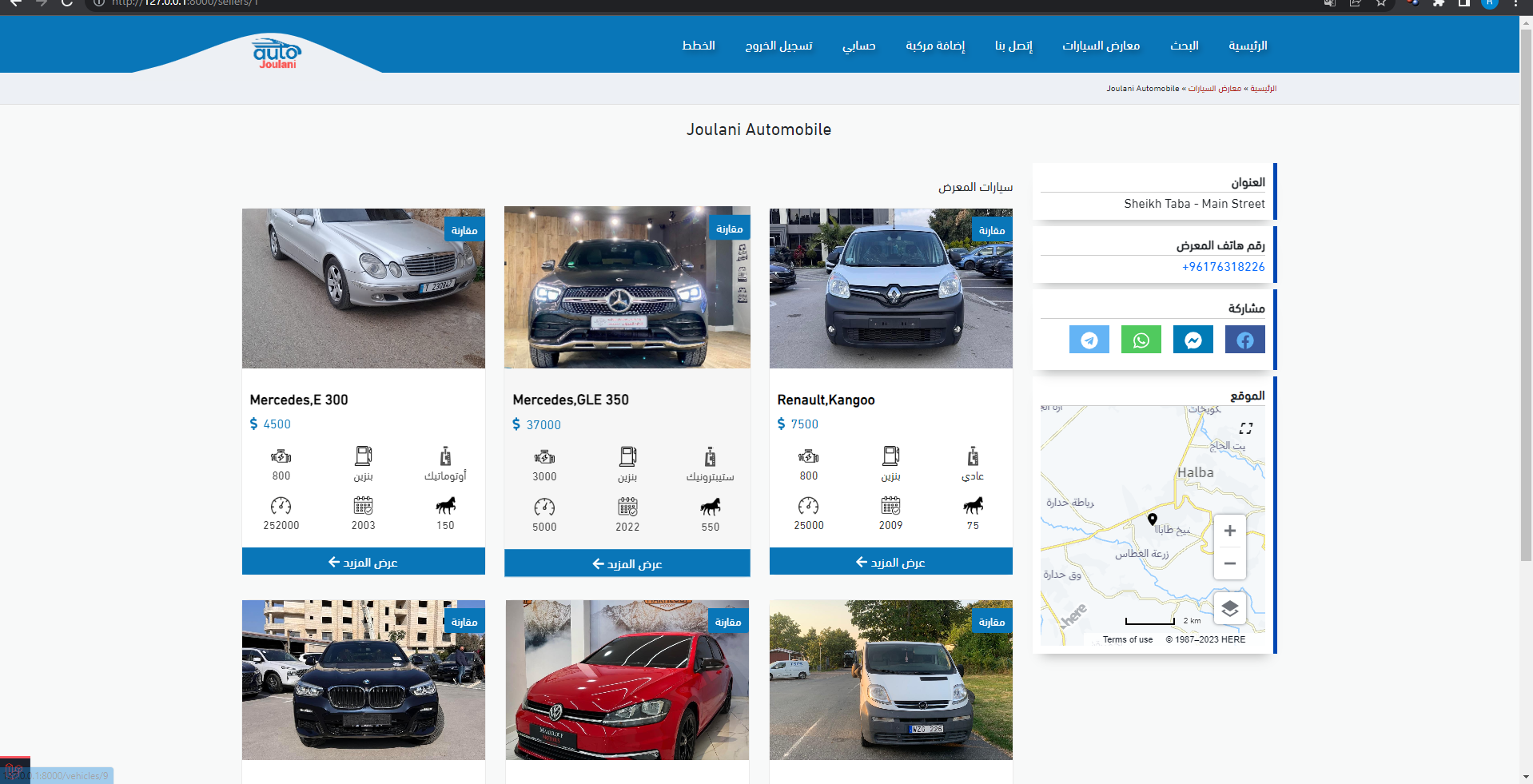The image size is (1533, 784).
Task: Open إضافة مركبة add vehicle menu
Action: pyautogui.click(x=935, y=46)
